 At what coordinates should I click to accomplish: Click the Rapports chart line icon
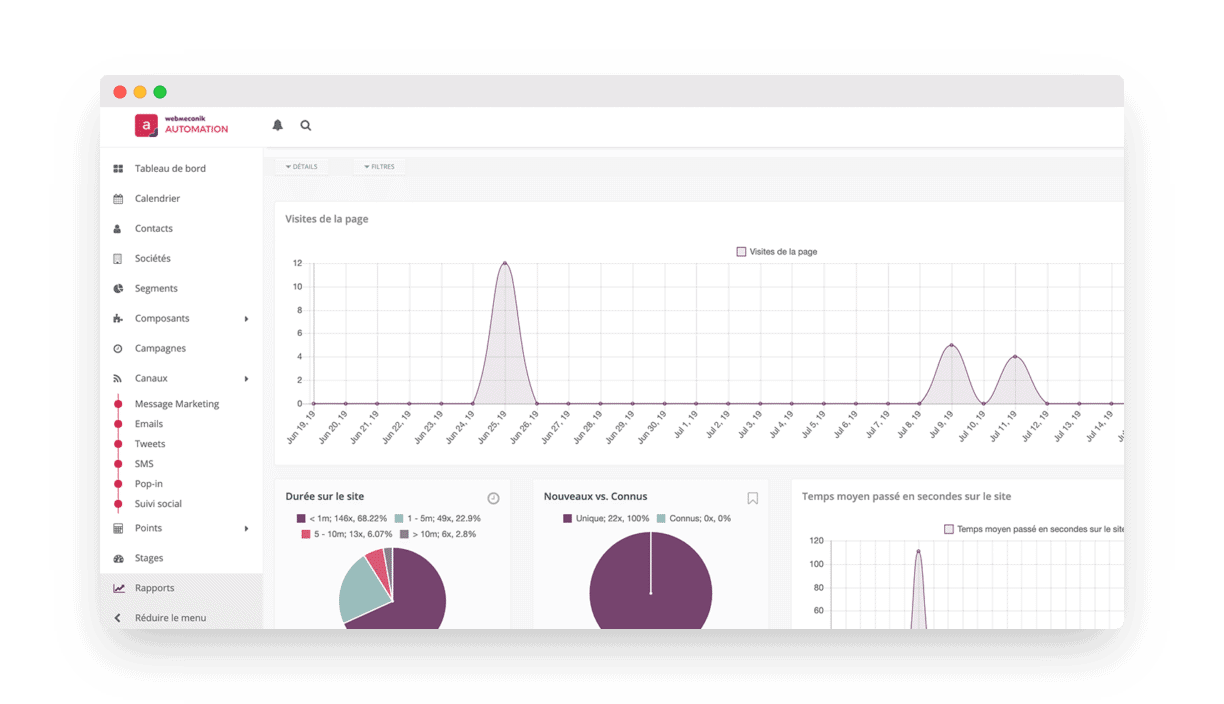[118, 588]
